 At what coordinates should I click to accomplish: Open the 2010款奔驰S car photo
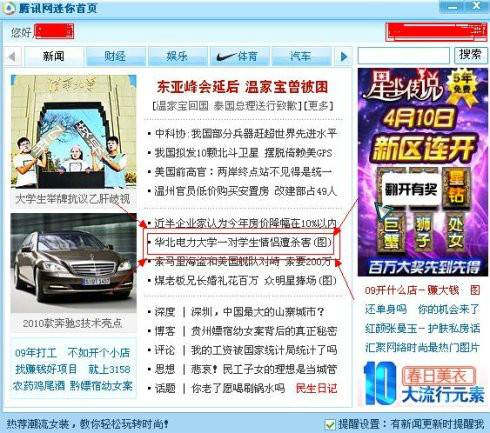coord(73,263)
